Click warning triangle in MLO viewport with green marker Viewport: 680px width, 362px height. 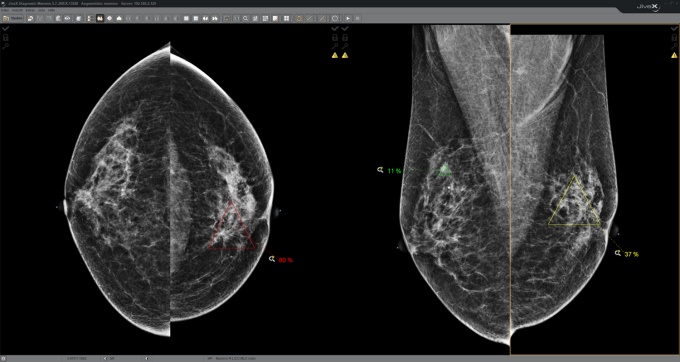(345, 55)
